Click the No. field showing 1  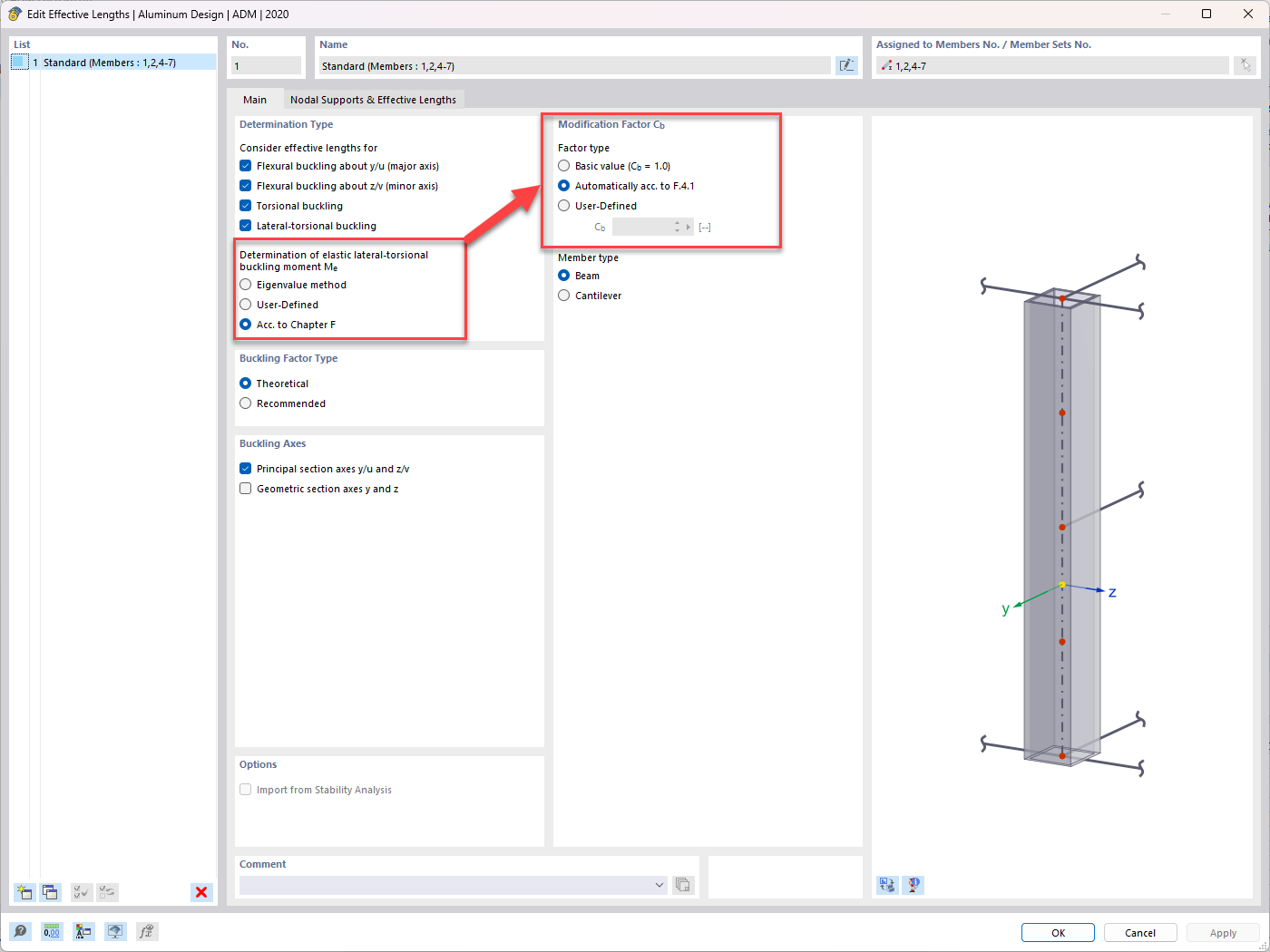click(266, 65)
